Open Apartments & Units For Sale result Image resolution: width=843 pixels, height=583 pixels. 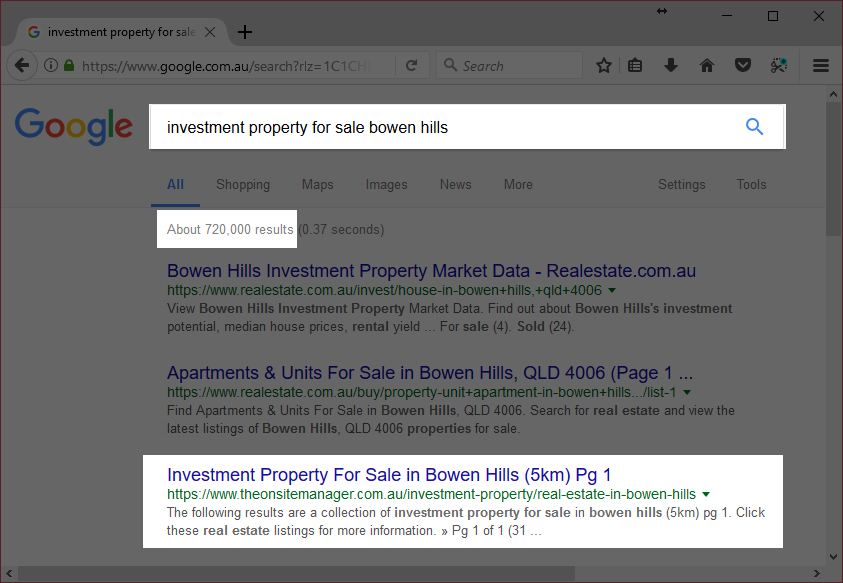point(430,373)
